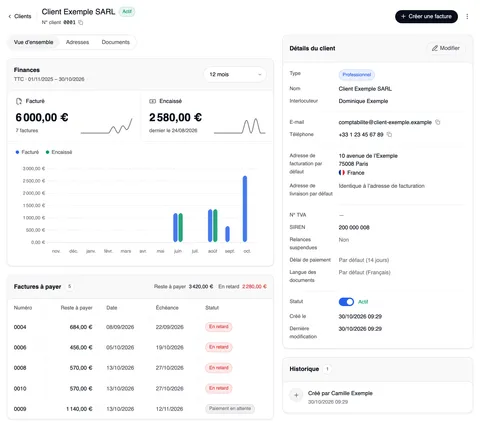Copy the client phone number
480x426 pixels.
point(389,135)
